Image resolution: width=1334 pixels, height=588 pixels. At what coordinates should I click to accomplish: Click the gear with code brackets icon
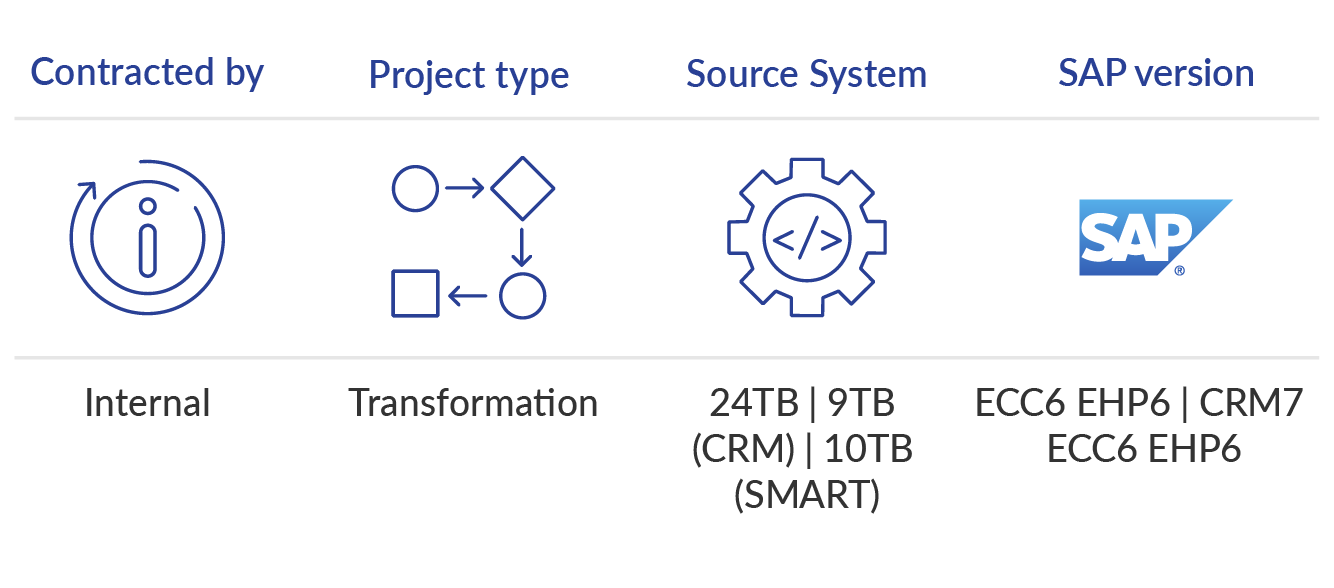point(807,238)
